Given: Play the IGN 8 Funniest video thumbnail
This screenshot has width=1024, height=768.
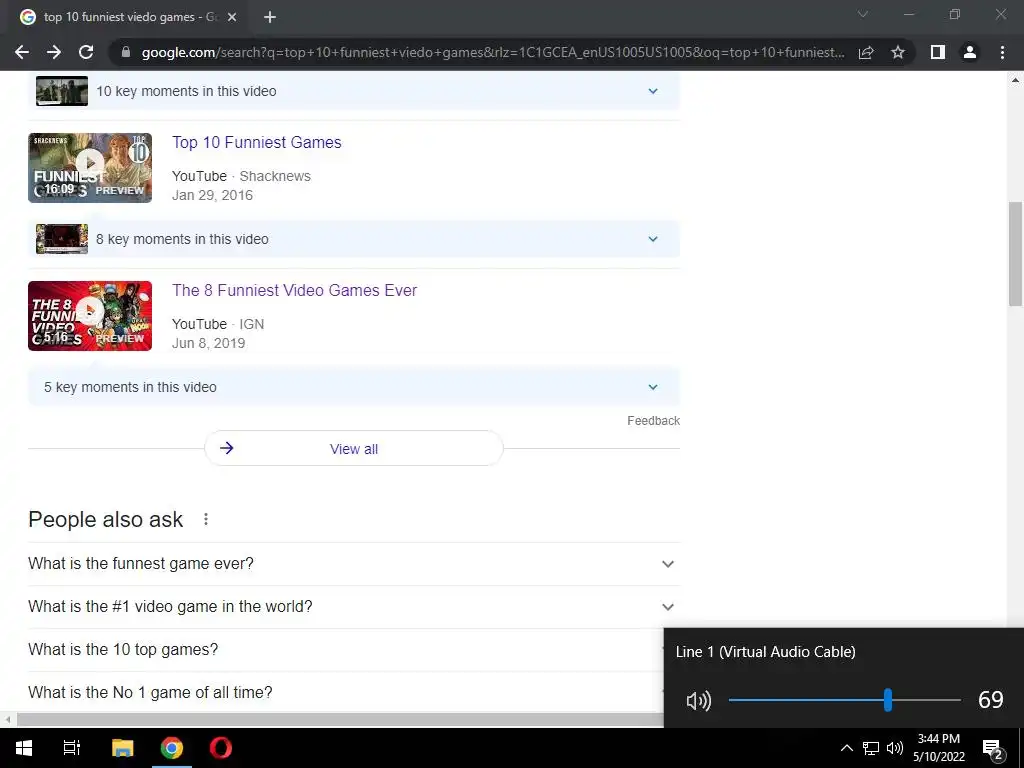Looking at the screenshot, I should pos(90,316).
